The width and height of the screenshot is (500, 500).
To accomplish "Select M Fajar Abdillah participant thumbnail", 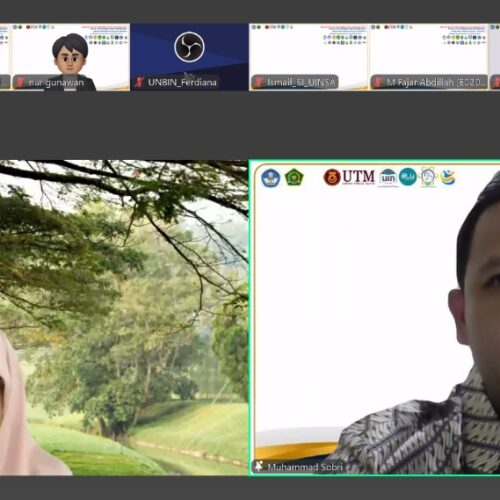I will (x=428, y=57).
